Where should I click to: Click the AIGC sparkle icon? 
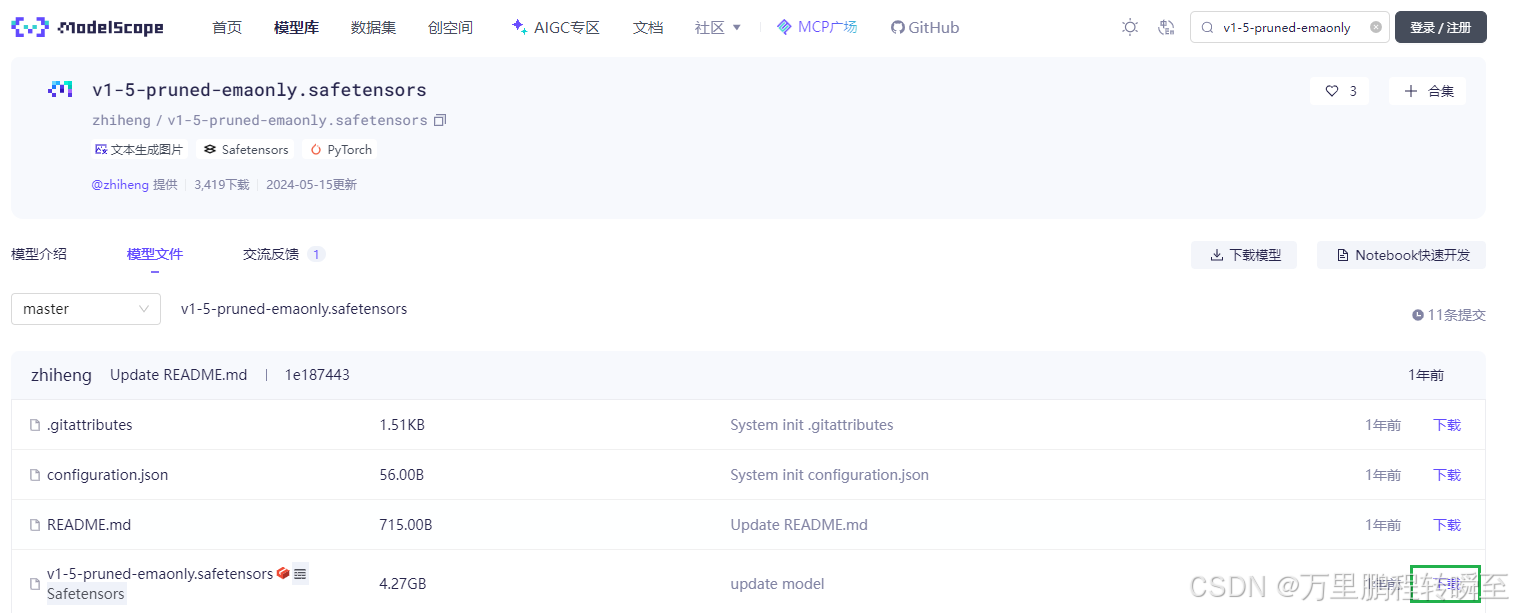click(x=519, y=27)
